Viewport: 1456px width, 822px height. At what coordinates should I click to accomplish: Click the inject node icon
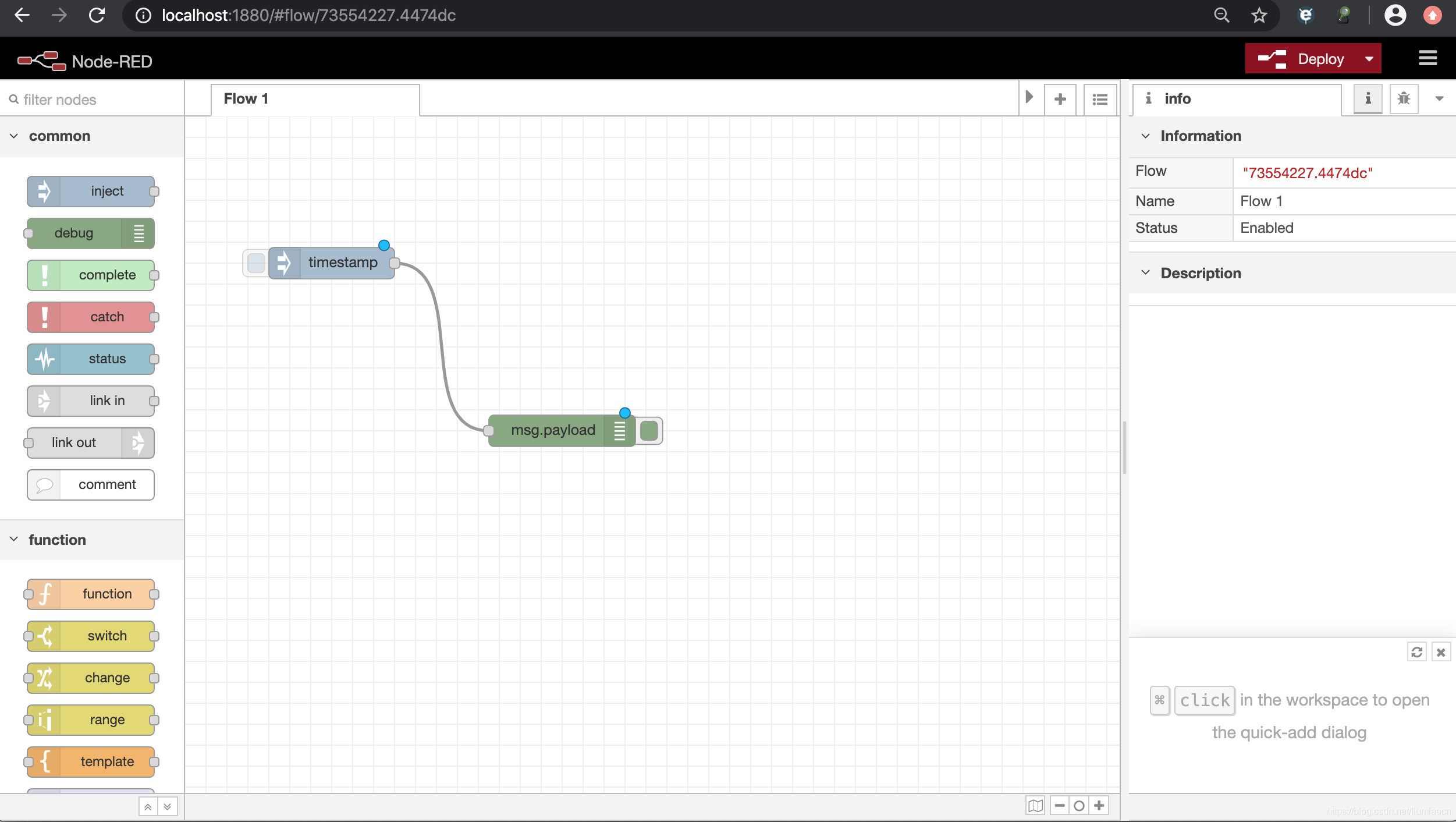(x=43, y=191)
